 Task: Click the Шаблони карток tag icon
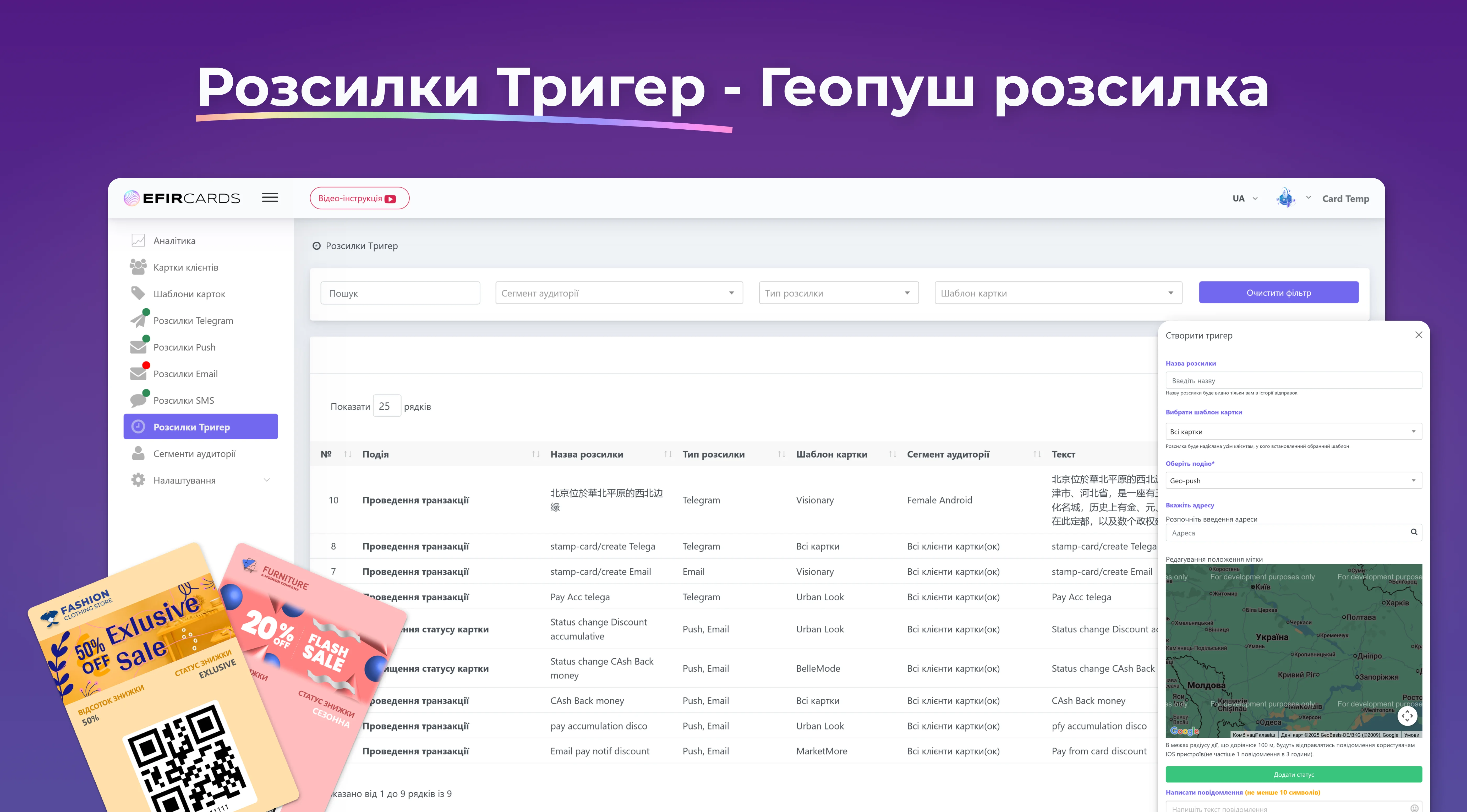(138, 293)
